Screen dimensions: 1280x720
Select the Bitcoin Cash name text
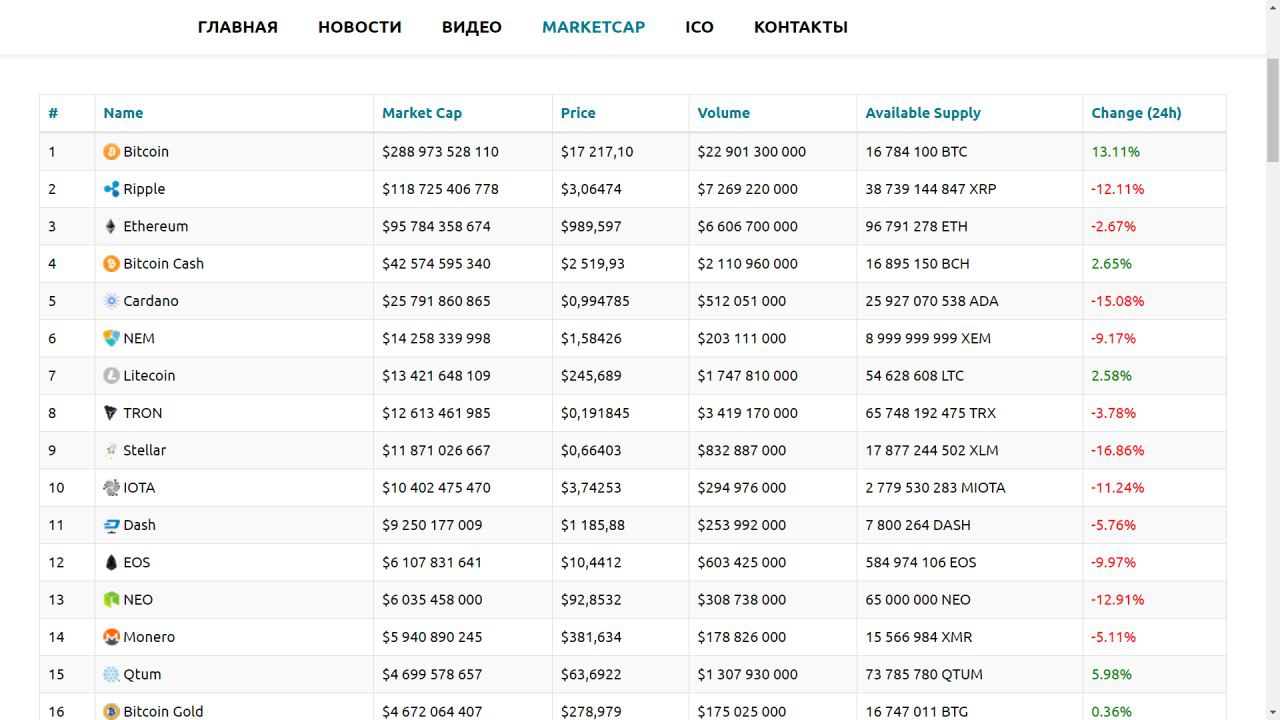pyautogui.click(x=163, y=264)
